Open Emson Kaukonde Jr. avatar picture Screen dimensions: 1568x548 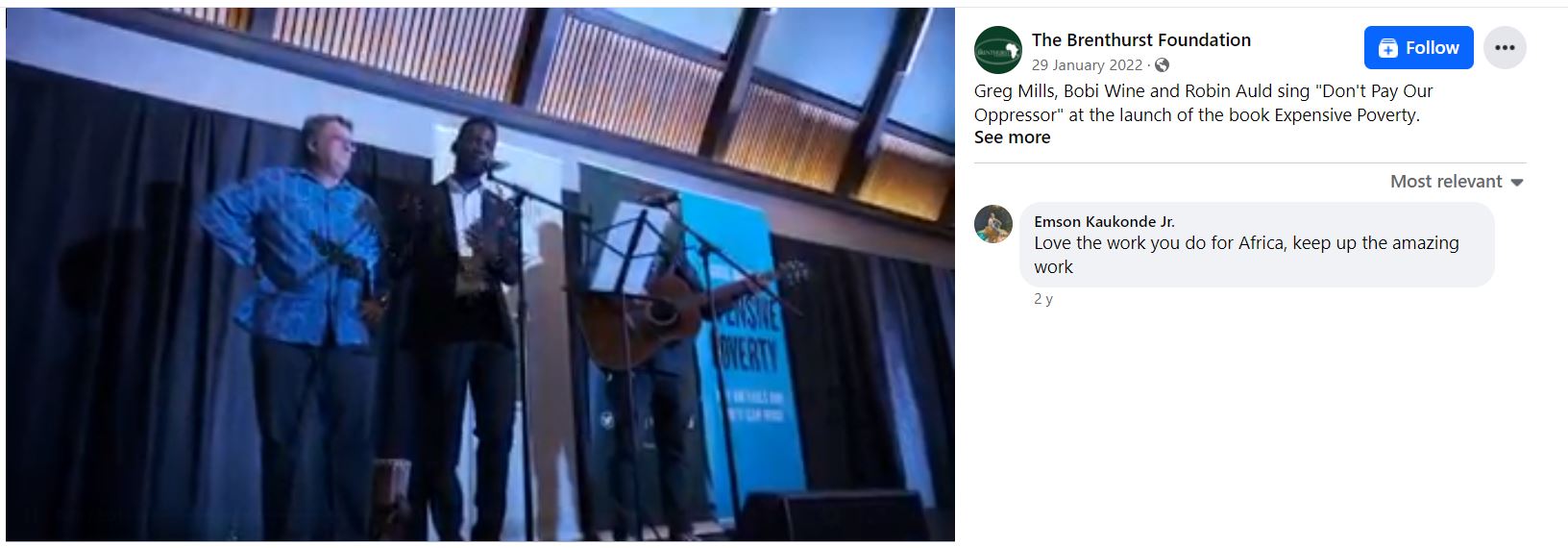993,224
